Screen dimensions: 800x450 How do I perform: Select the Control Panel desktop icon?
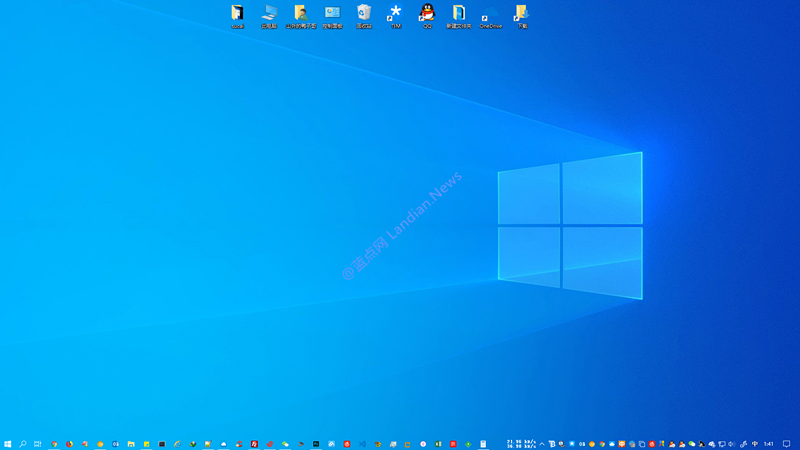(332, 16)
